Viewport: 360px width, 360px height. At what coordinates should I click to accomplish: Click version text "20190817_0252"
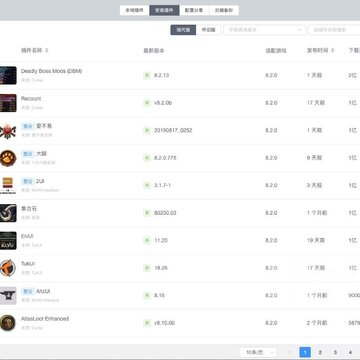(173, 130)
